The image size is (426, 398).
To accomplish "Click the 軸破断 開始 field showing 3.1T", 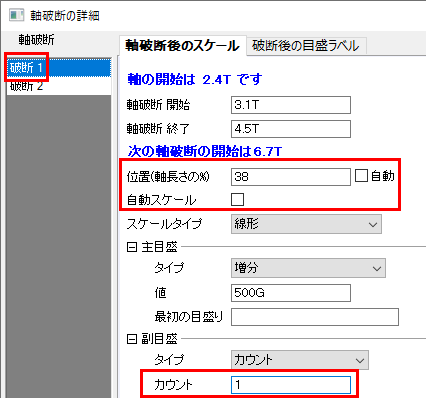I will point(291,105).
